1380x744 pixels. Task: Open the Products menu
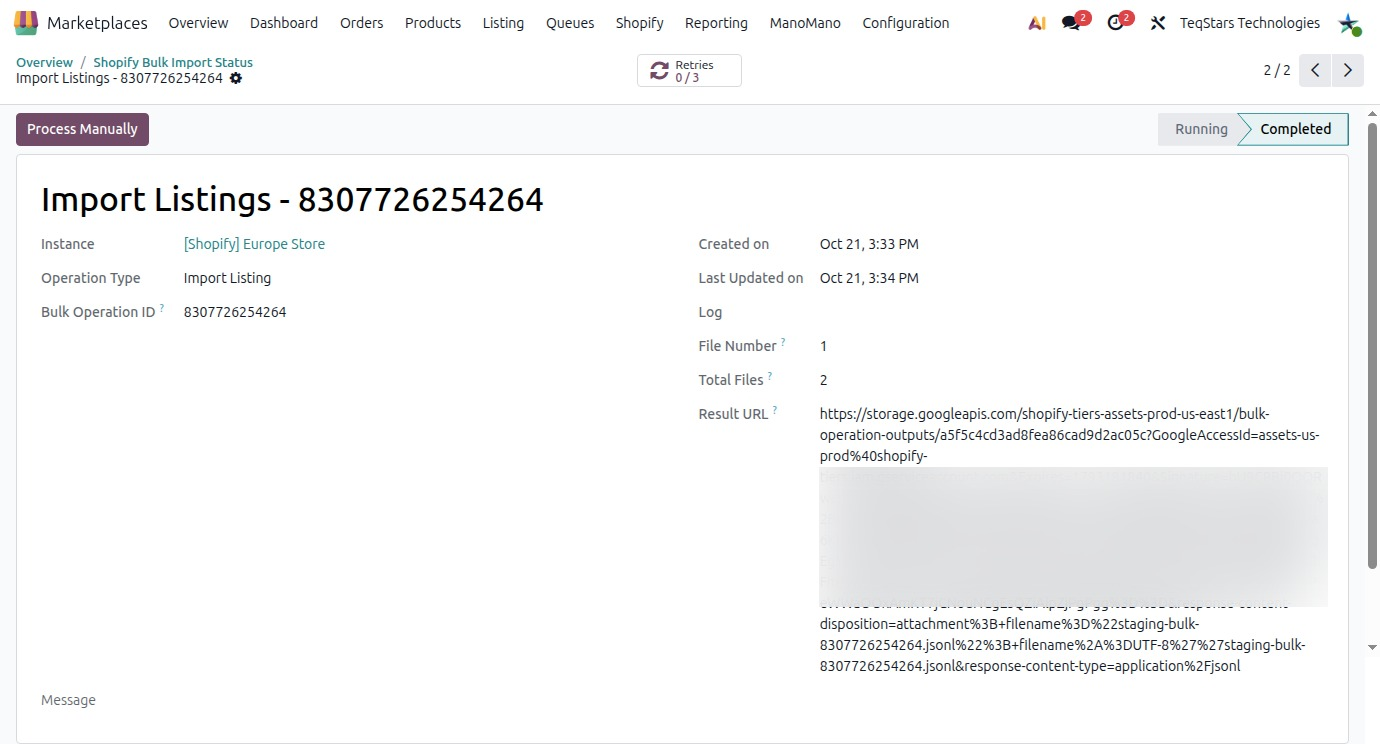click(x=433, y=23)
